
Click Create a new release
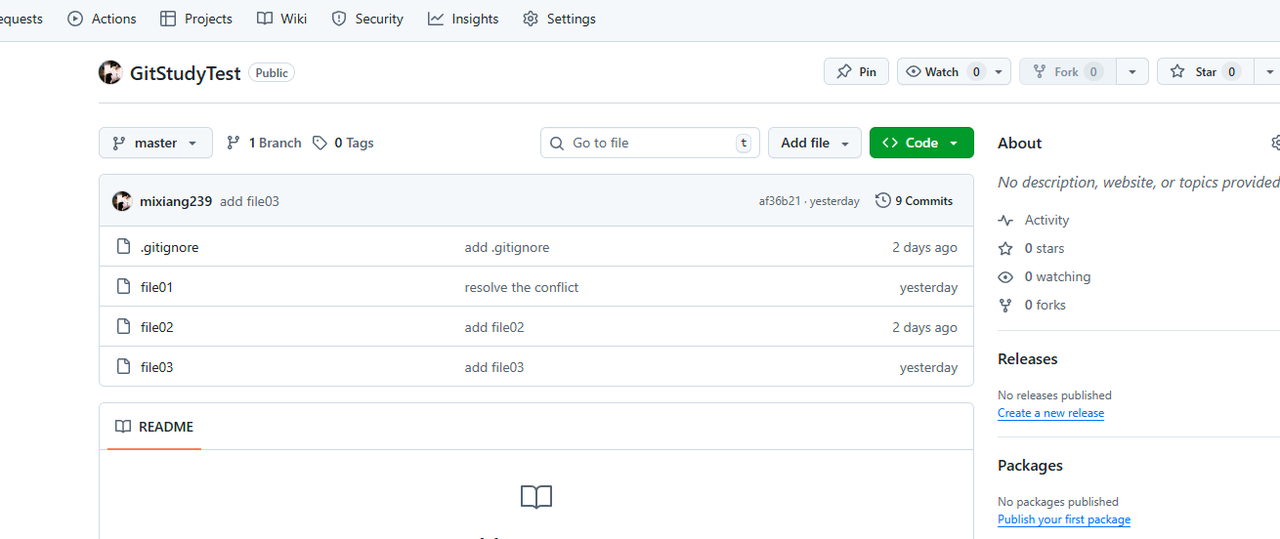(x=1051, y=413)
